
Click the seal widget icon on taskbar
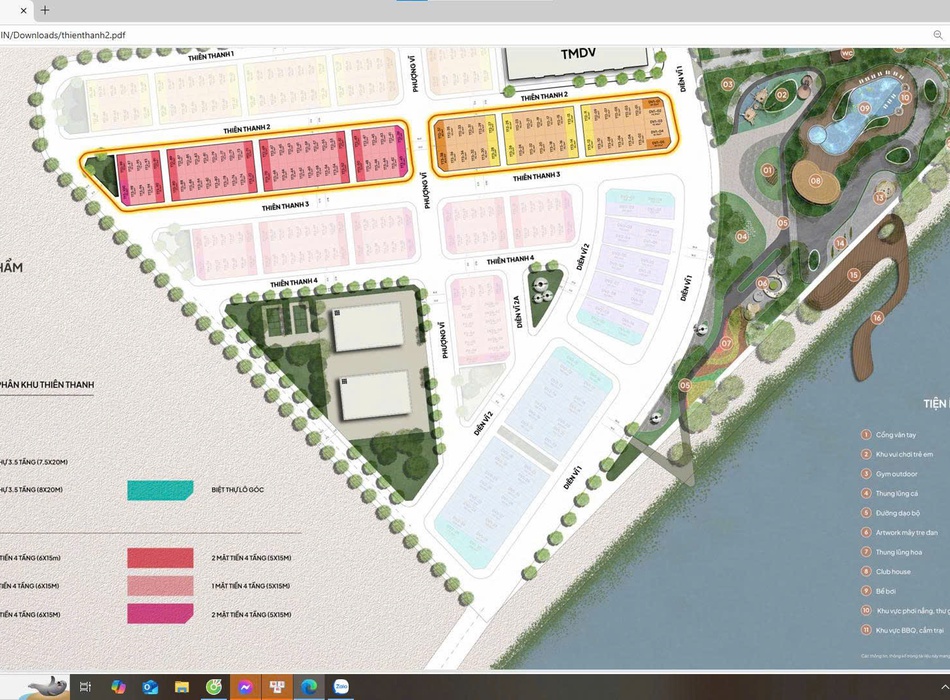click(46, 686)
